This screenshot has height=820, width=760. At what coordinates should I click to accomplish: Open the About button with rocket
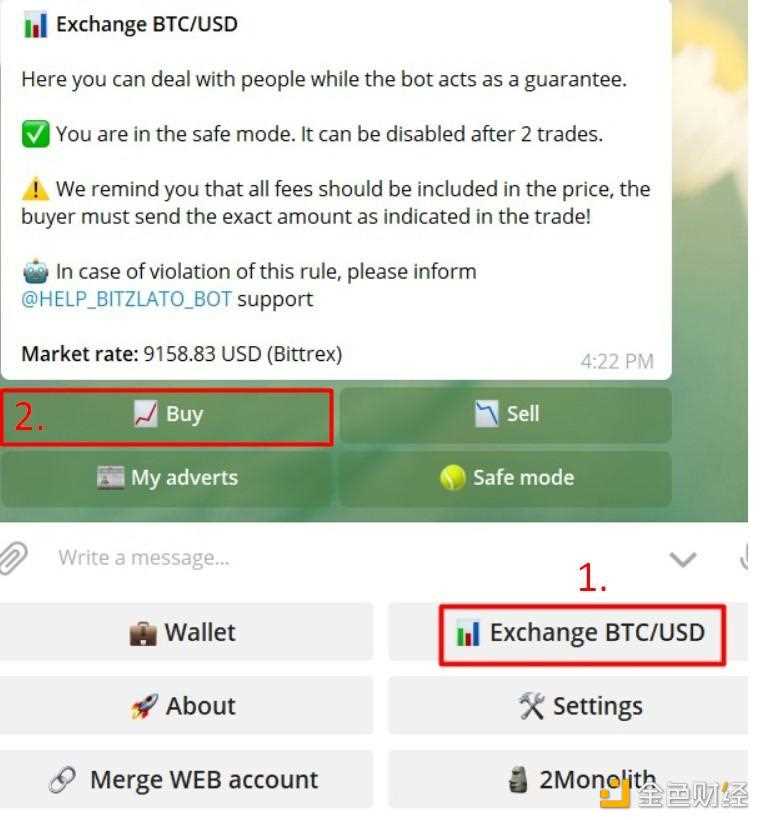point(186,705)
